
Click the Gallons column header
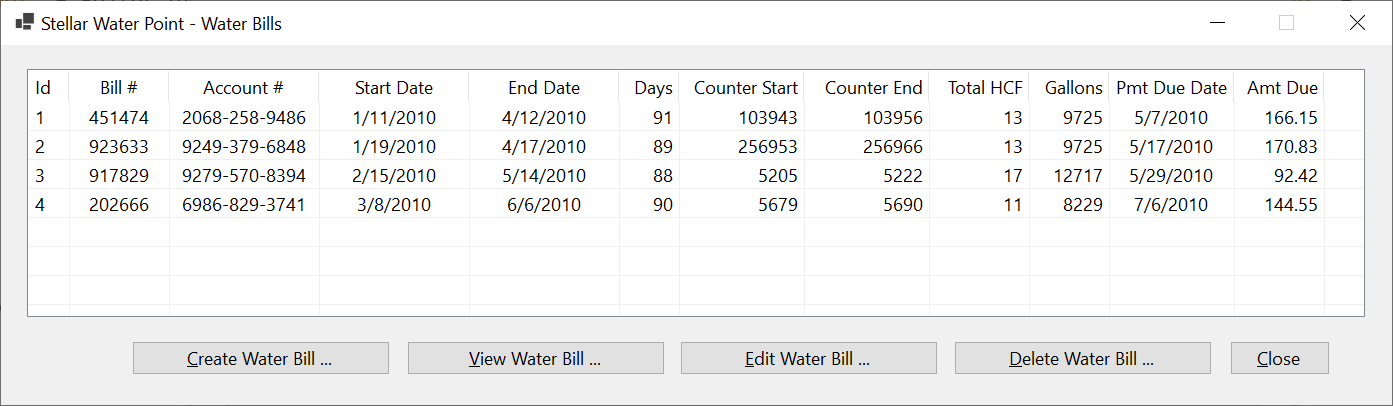click(x=1069, y=88)
